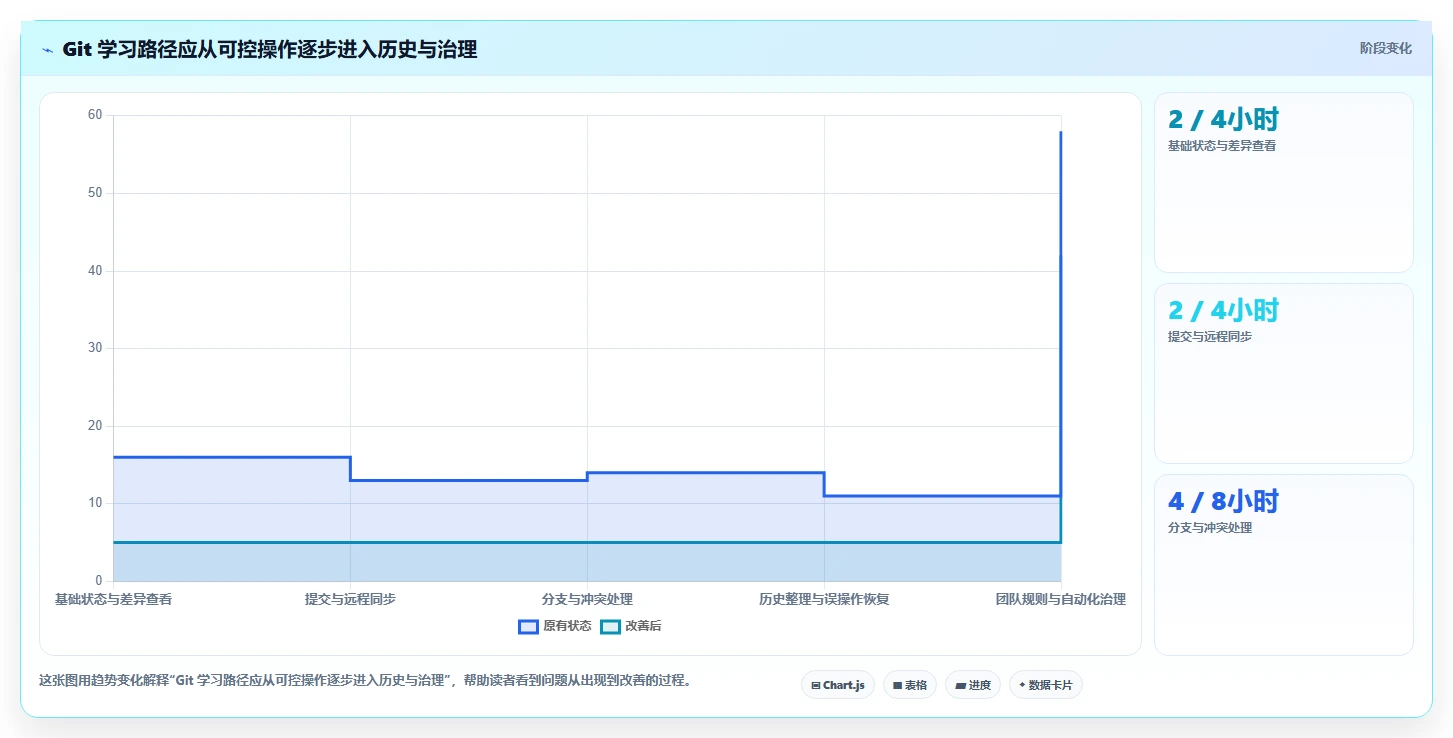The width and height of the screenshot is (1453, 738).
Task: Click the blue 原有状态 legend color box
Action: [529, 627]
